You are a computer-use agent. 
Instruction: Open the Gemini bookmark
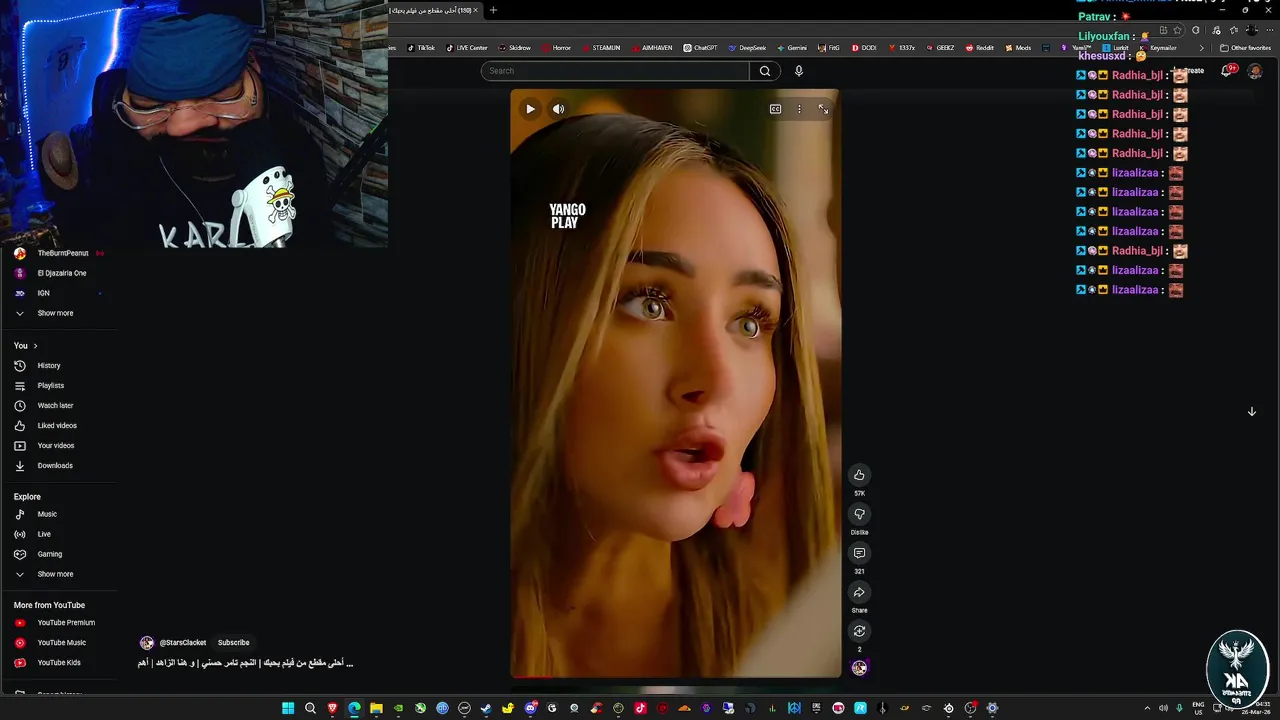click(792, 48)
